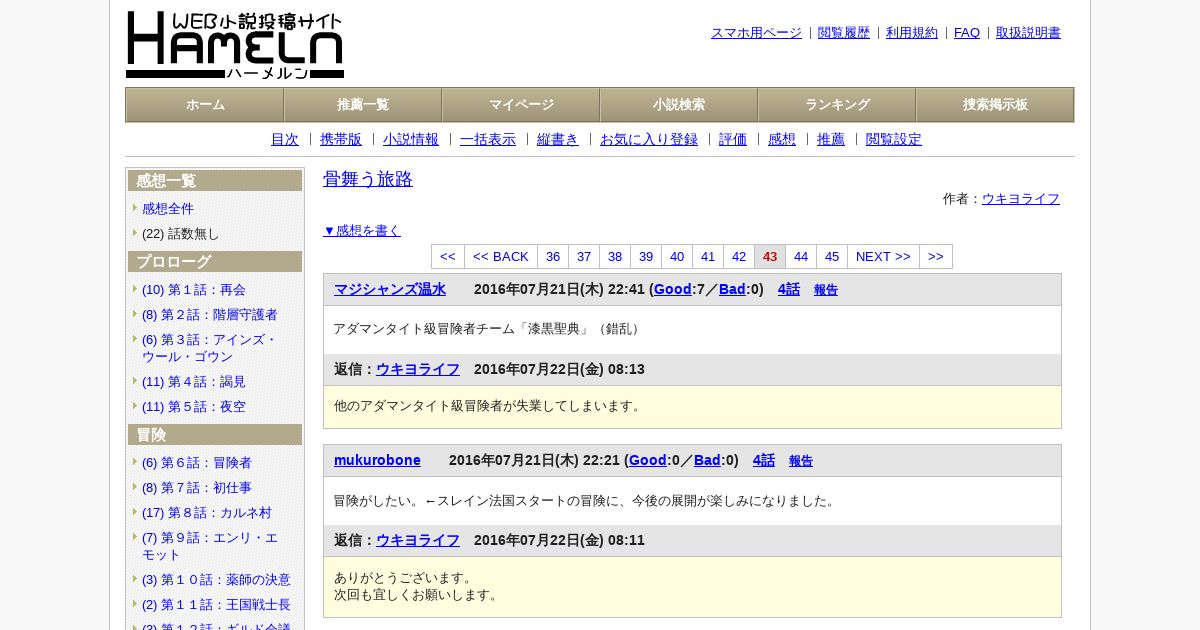Screen dimensions: 1200x630
Task: Open the 評価 submenu link
Action: [733, 139]
